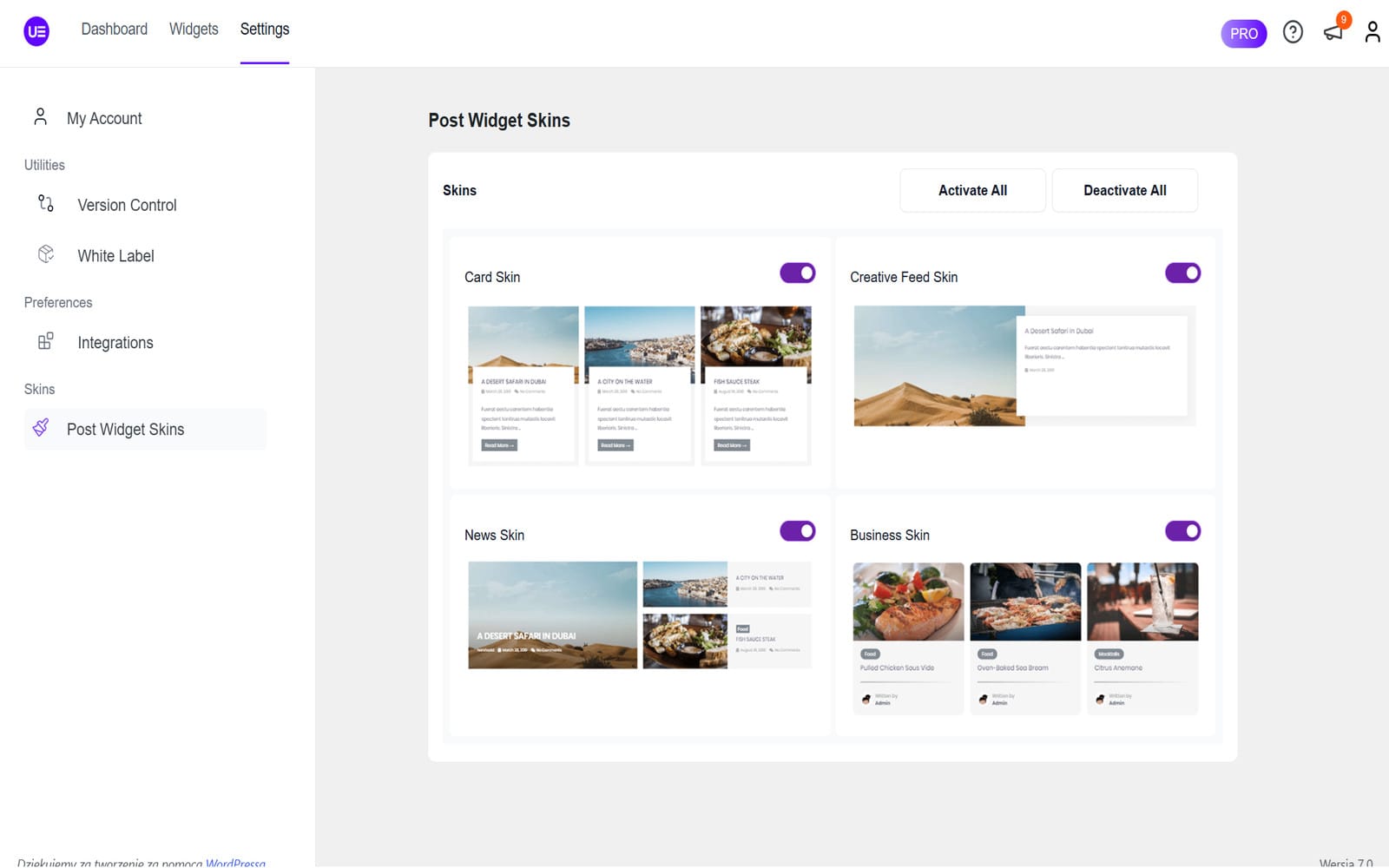Screen dimensions: 1389x868
Task: Toggle off the Card Skin switch
Action: tap(797, 273)
